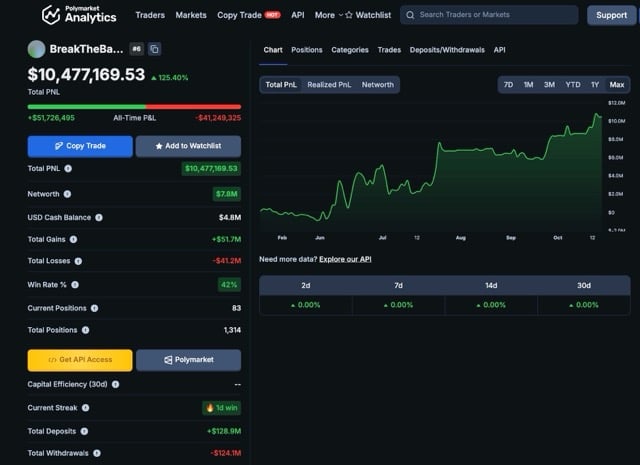Screen dimensions: 640x465
Task: Set chart range to 7D
Action: [508, 85]
